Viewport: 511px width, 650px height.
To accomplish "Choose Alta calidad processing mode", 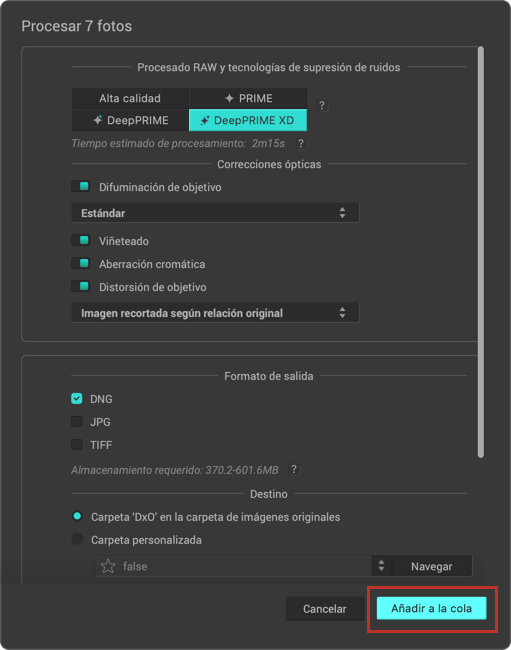I will [130, 98].
